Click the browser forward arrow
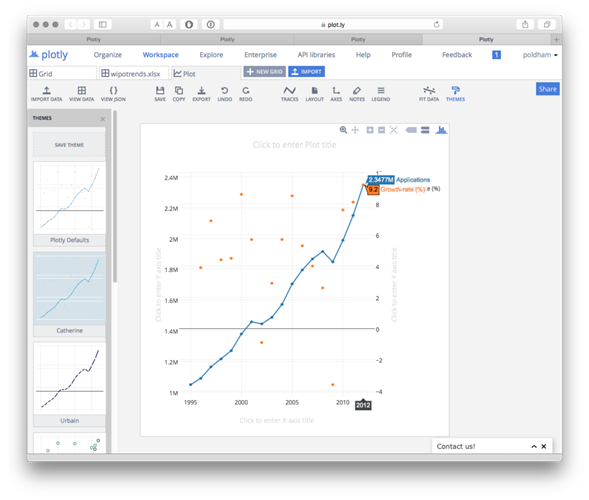The width and height of the screenshot is (589, 500). point(84,24)
